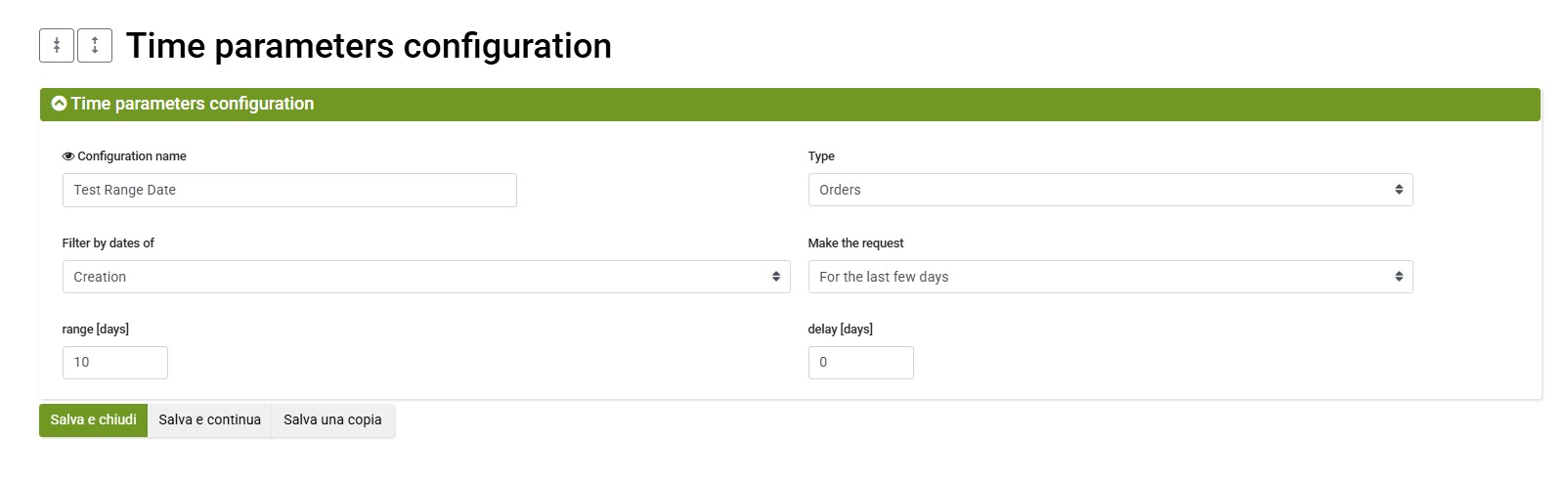Viewport: 1568px width, 485px height.
Task: Click the eye icon next to Configuration name
Action: [68, 156]
